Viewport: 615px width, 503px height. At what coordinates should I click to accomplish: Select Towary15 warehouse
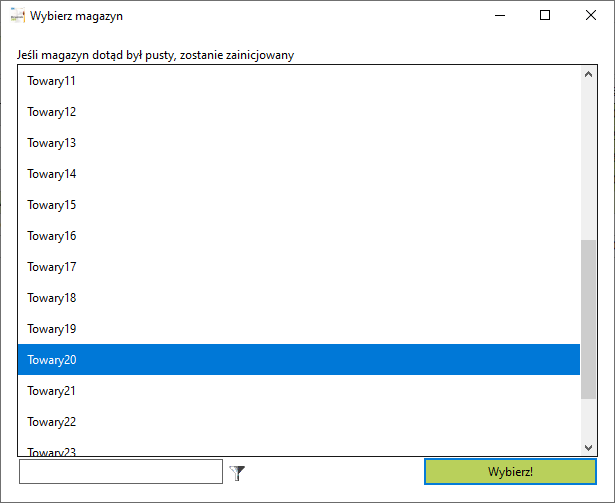tap(299, 205)
